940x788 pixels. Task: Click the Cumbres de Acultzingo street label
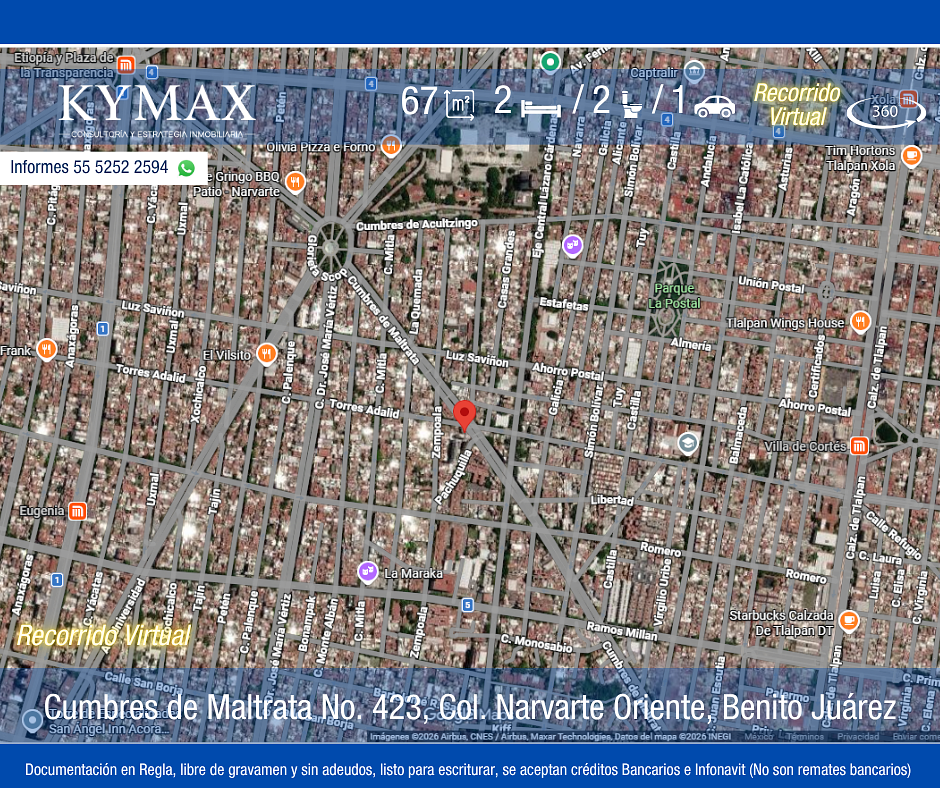417,224
